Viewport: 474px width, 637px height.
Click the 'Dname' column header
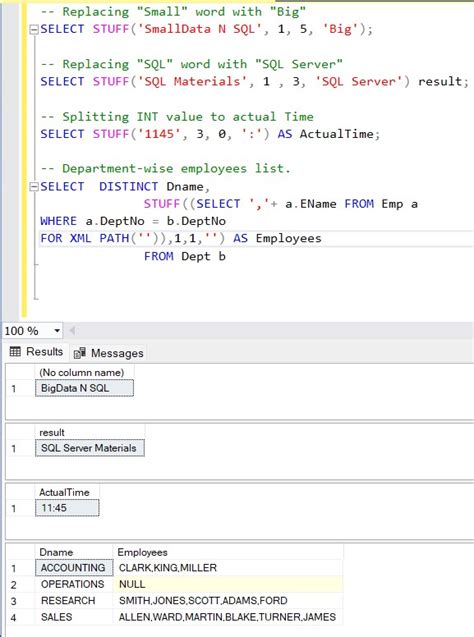(74, 552)
